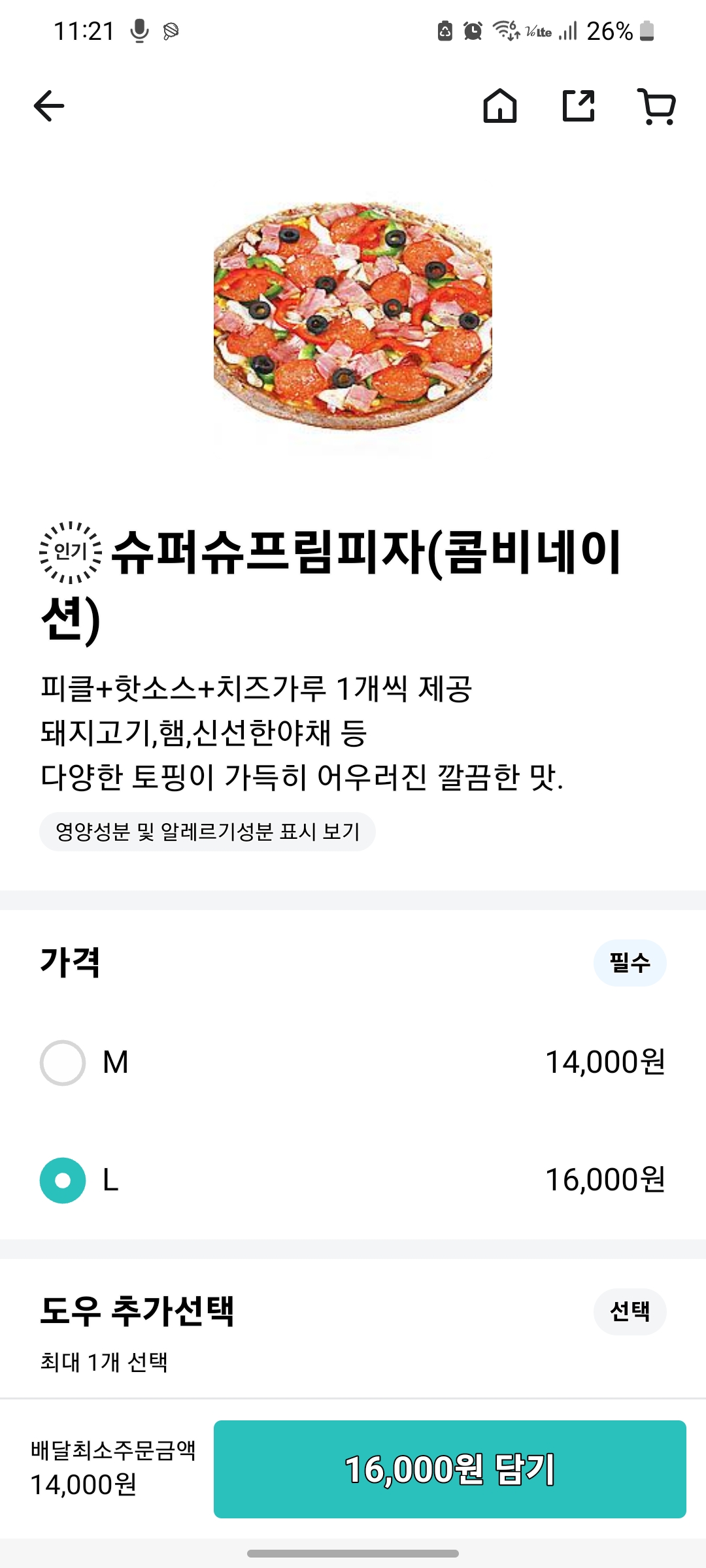Image resolution: width=706 pixels, height=1568 pixels.
Task: Tap the back arrow icon
Action: 49,106
